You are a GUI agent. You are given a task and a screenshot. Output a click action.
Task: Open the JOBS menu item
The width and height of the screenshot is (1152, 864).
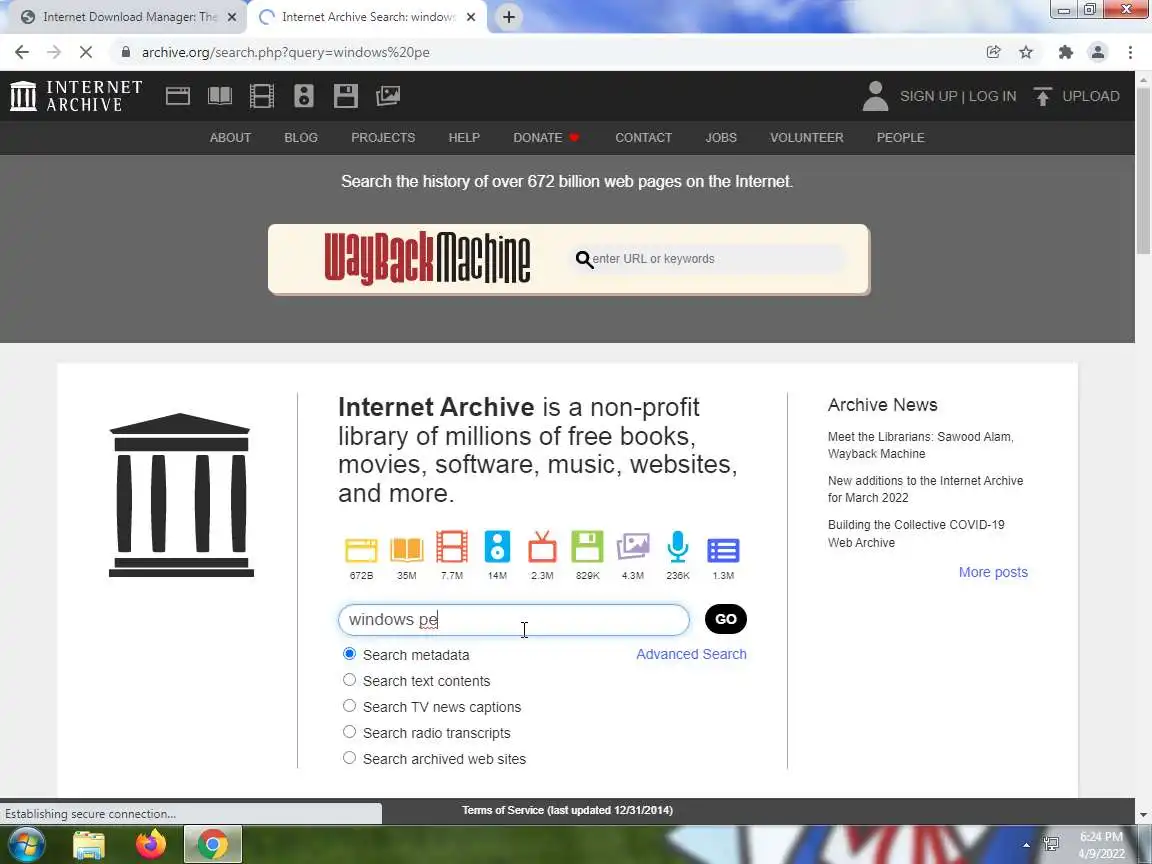(x=721, y=137)
